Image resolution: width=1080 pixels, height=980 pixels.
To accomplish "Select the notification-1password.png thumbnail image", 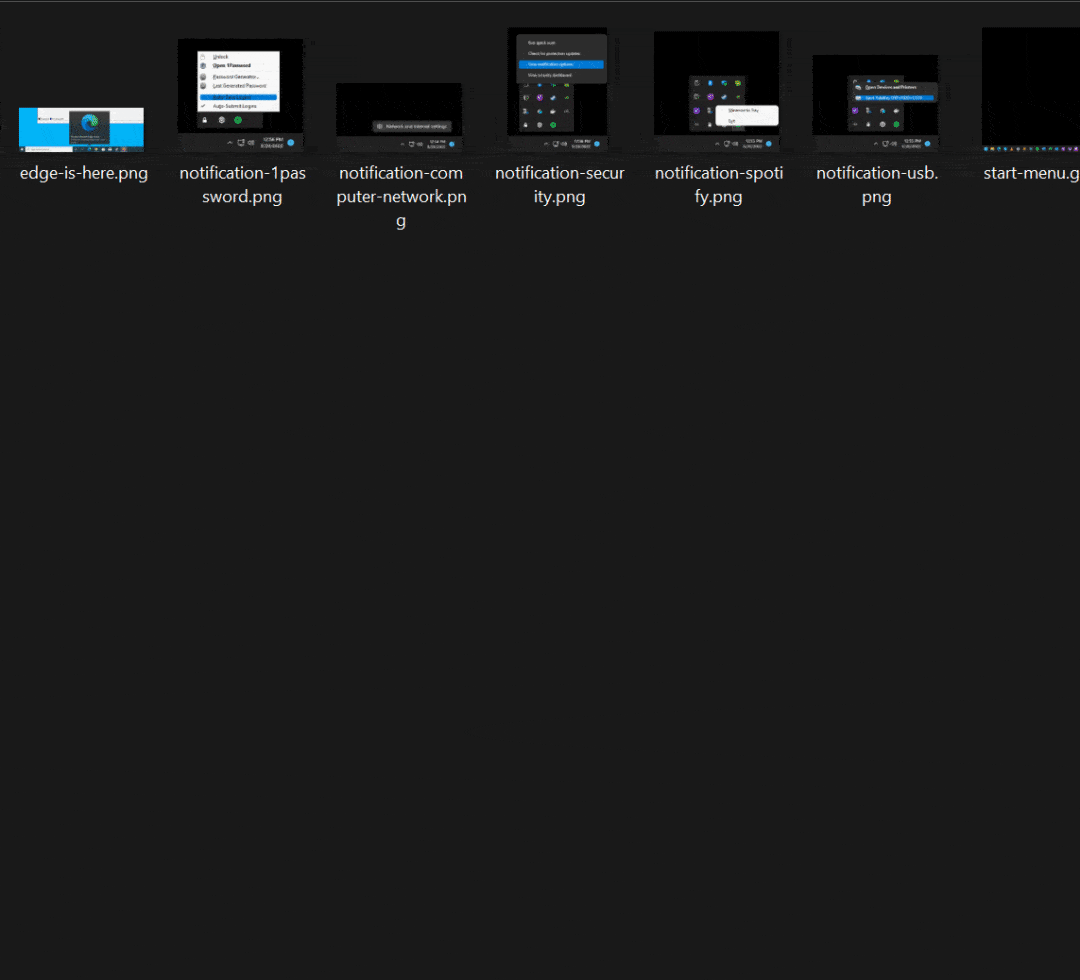I will 240,86.
